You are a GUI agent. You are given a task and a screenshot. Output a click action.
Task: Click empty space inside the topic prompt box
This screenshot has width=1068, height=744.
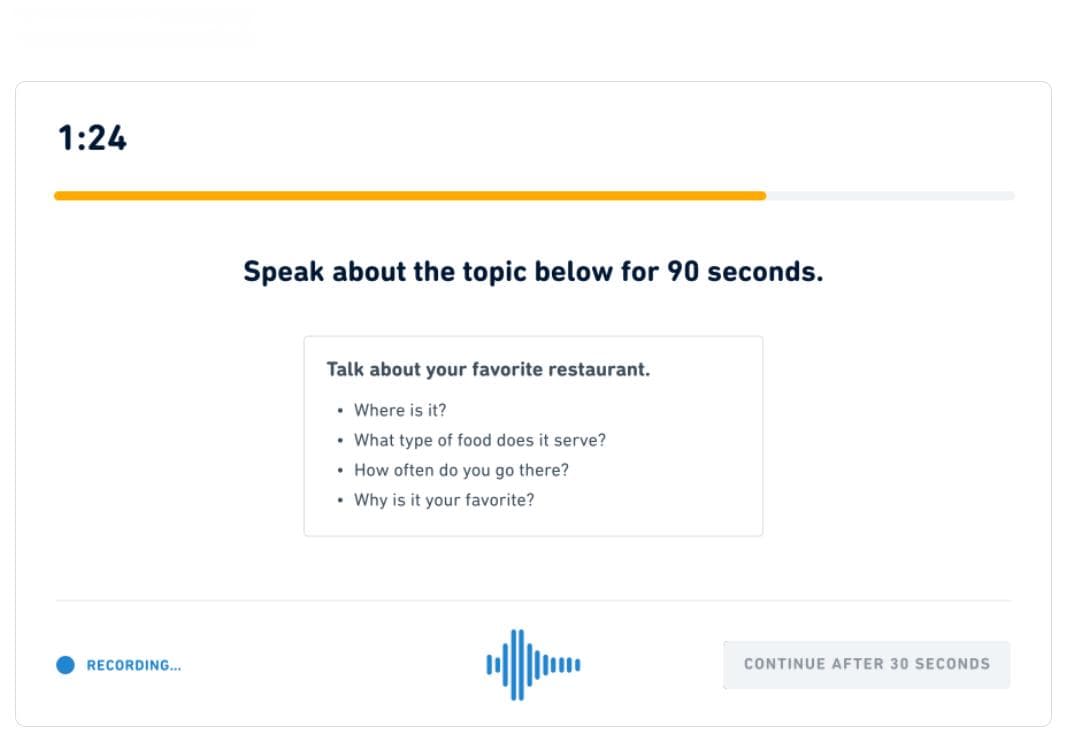pos(681,470)
